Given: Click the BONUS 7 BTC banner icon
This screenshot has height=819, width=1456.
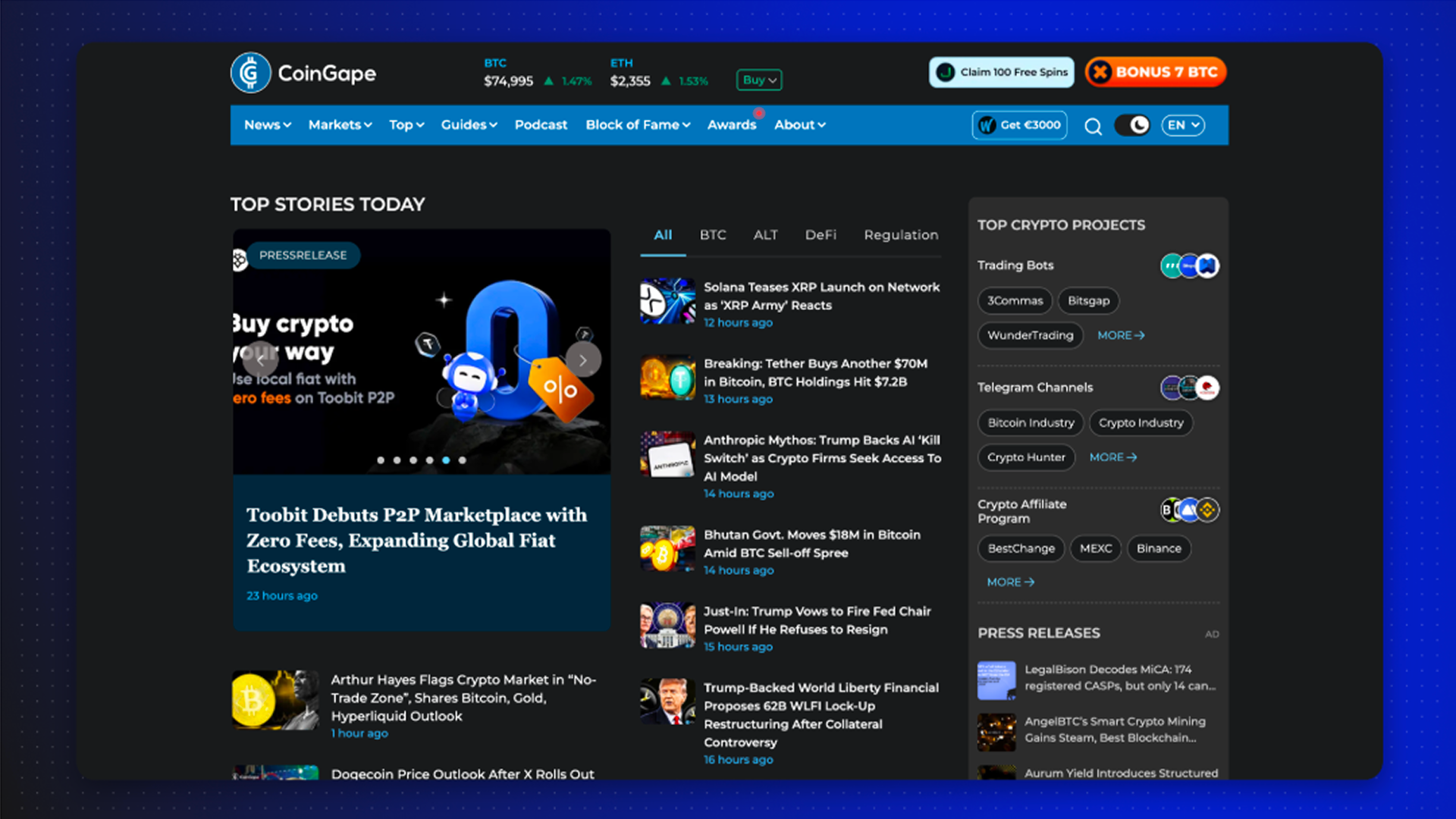Looking at the screenshot, I should click(1100, 72).
